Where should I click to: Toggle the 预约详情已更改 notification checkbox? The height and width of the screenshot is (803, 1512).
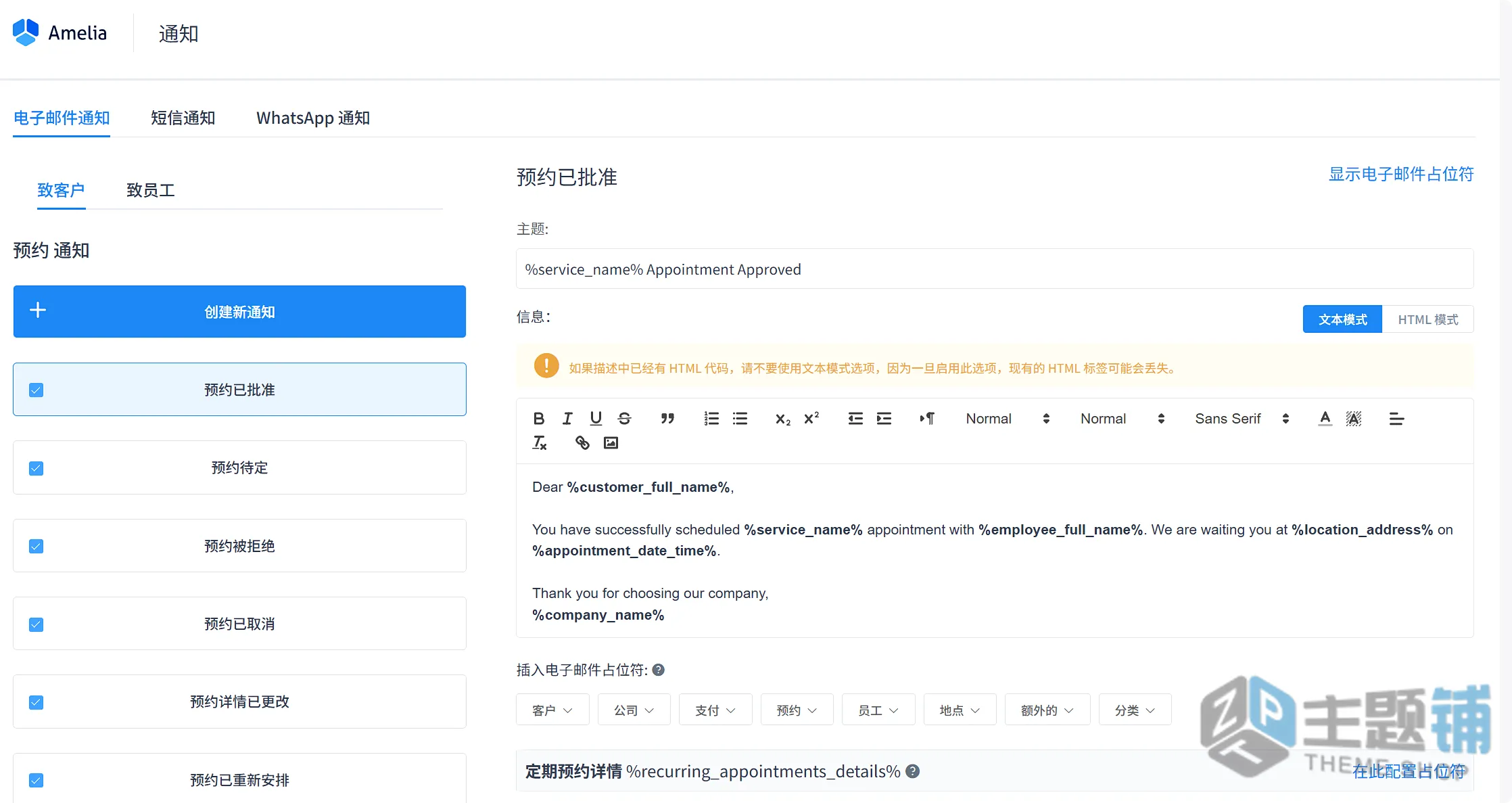[x=37, y=702]
